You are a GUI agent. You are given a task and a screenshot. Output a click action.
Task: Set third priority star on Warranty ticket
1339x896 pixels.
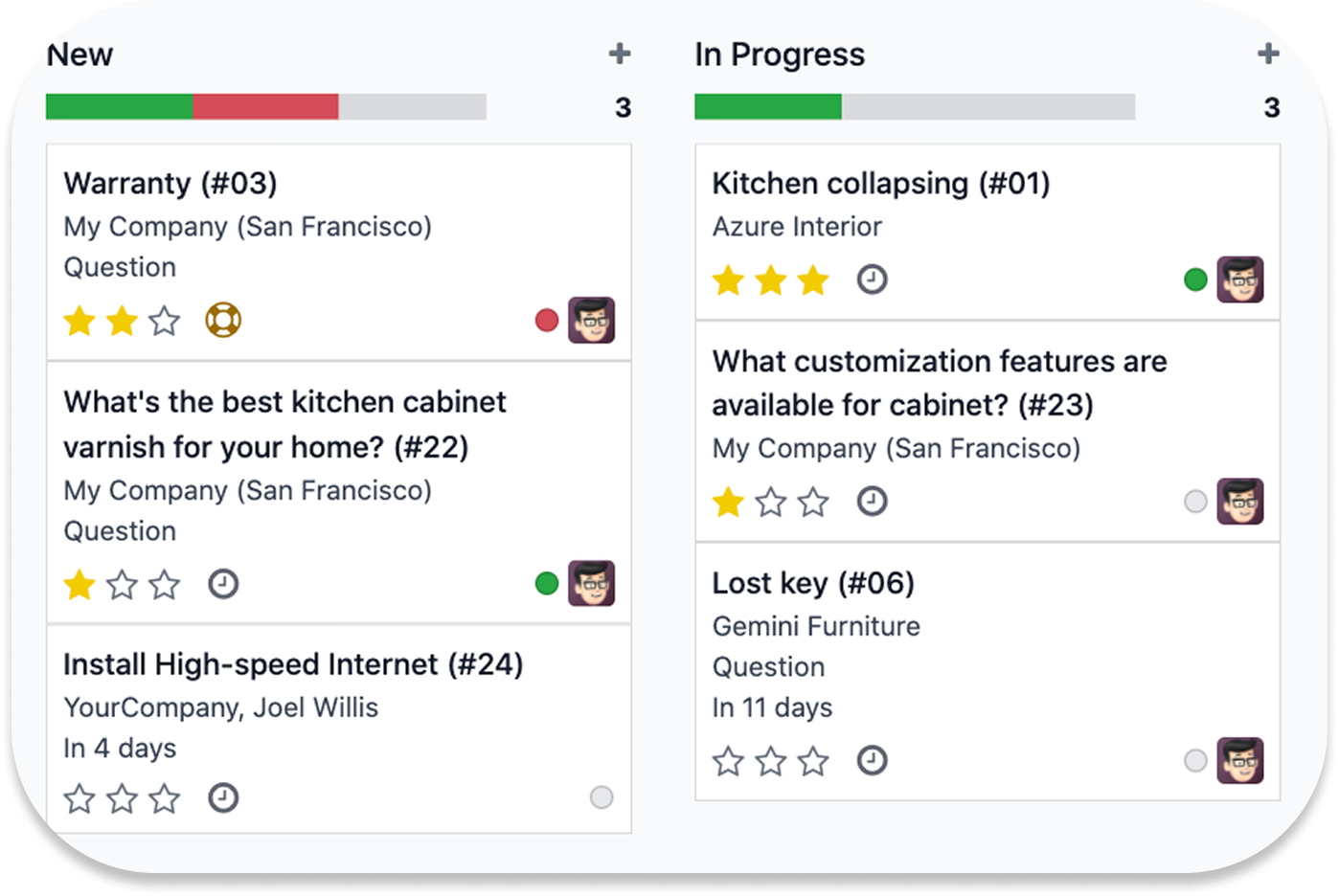pos(165,321)
